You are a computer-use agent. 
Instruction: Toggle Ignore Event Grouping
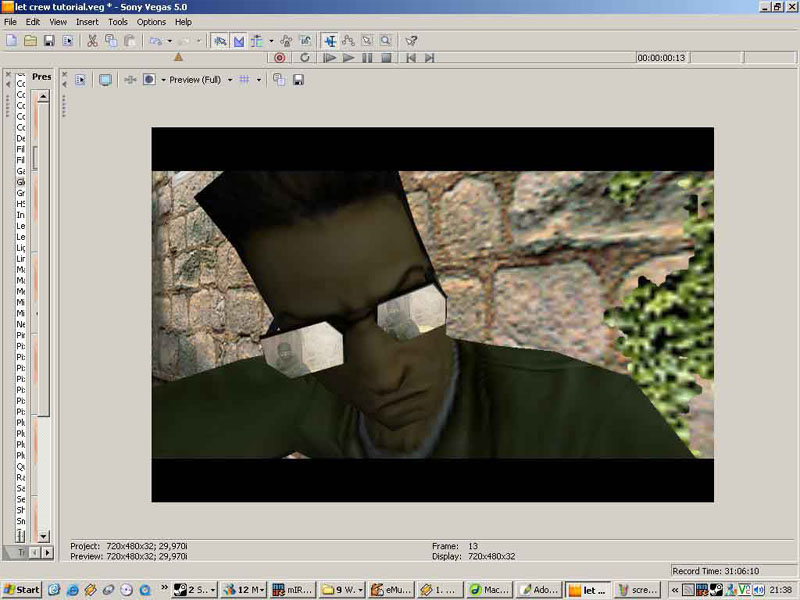305,41
